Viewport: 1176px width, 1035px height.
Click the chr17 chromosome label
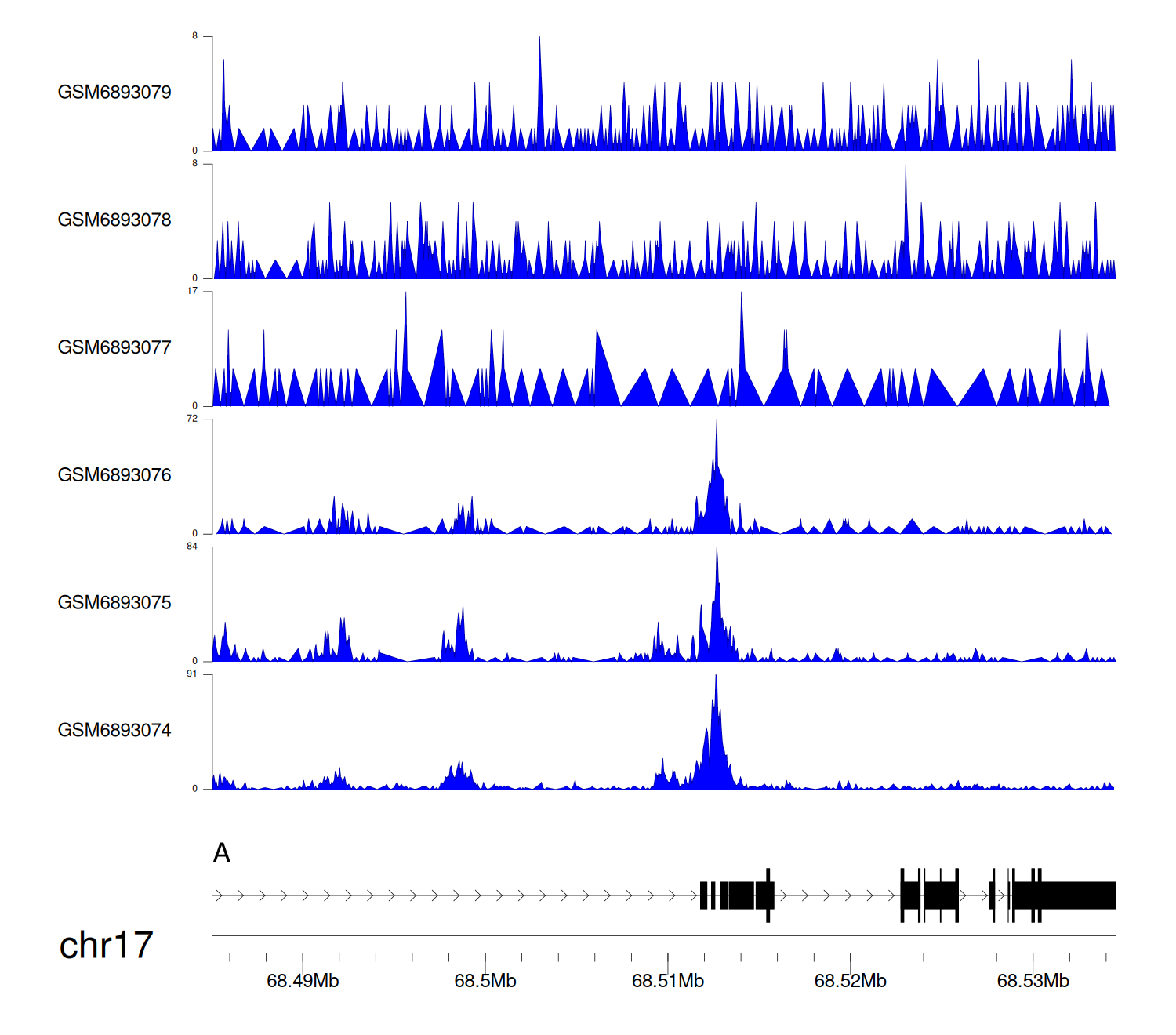pyautogui.click(x=106, y=946)
